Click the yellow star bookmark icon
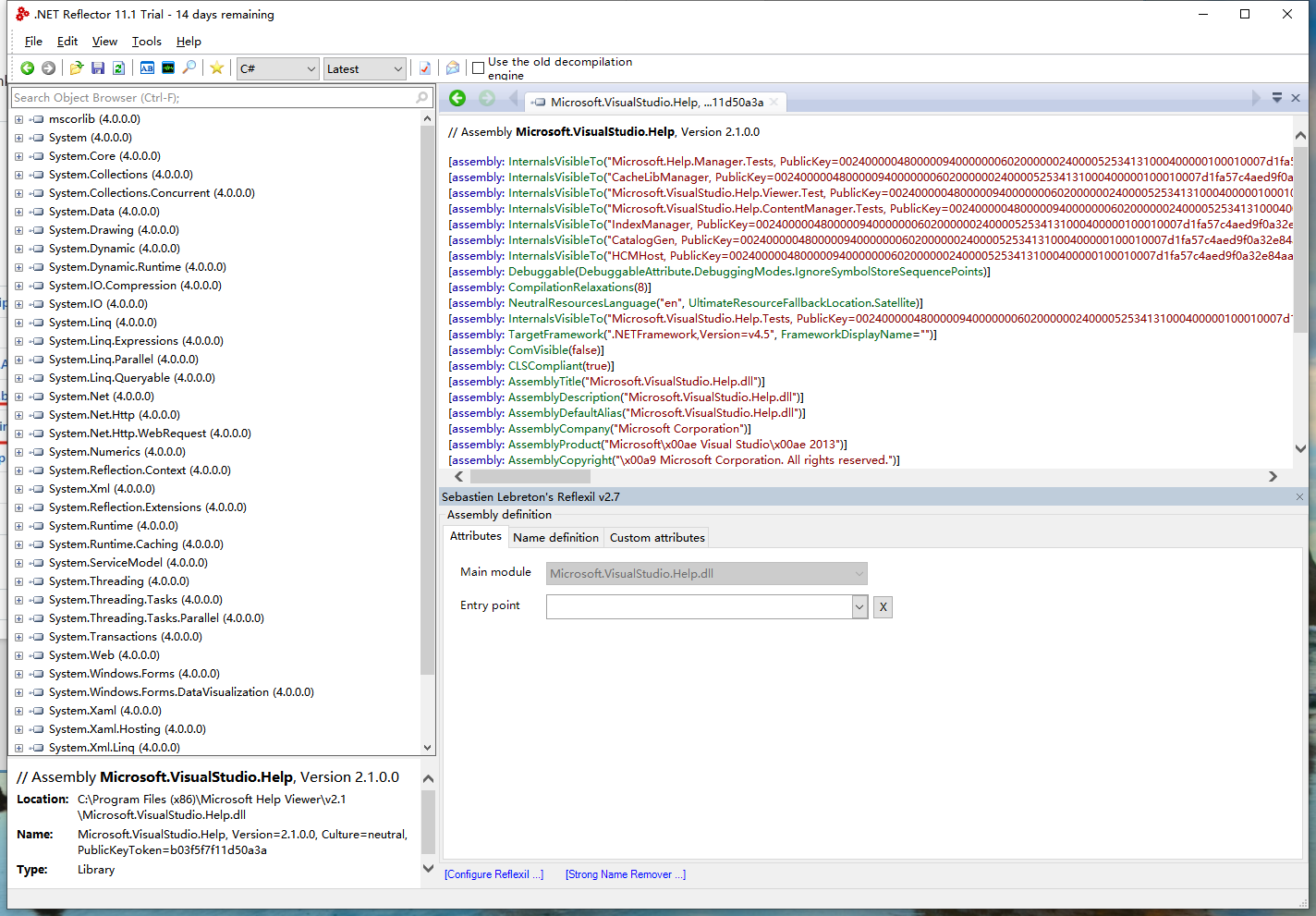This screenshot has width=1316, height=916. click(x=217, y=68)
